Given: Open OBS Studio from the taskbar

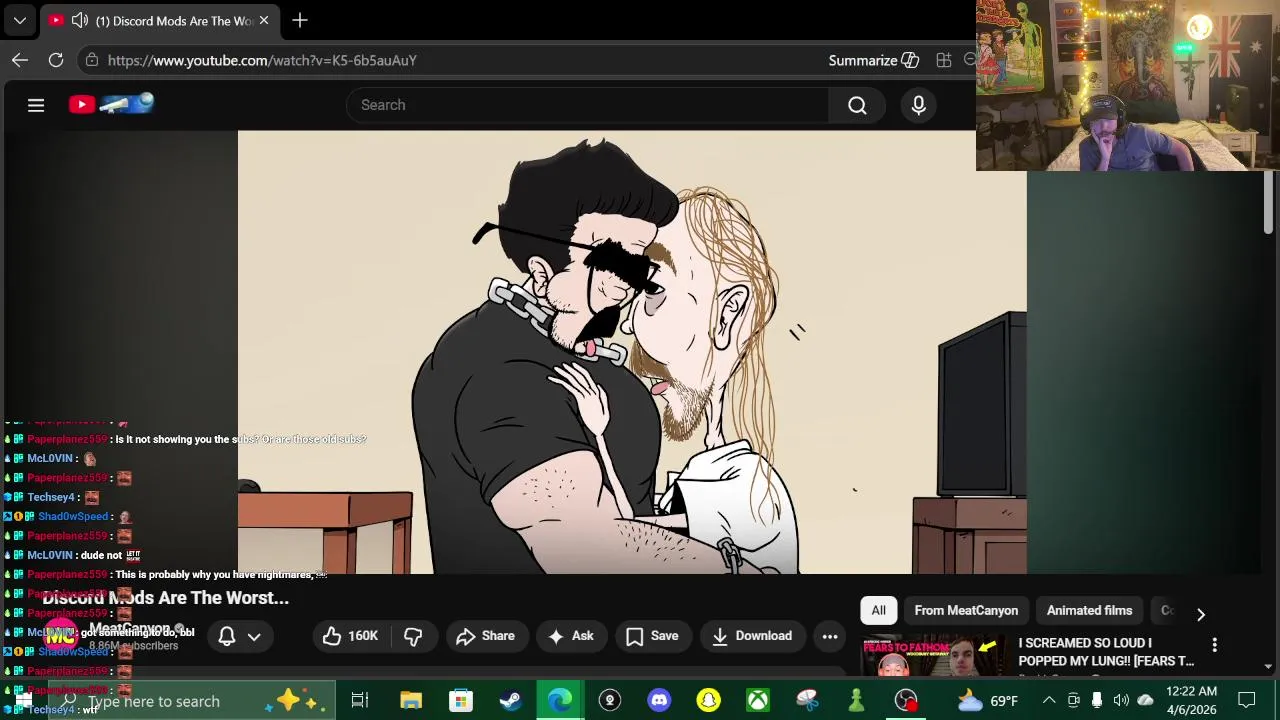Looking at the screenshot, I should 906,701.
